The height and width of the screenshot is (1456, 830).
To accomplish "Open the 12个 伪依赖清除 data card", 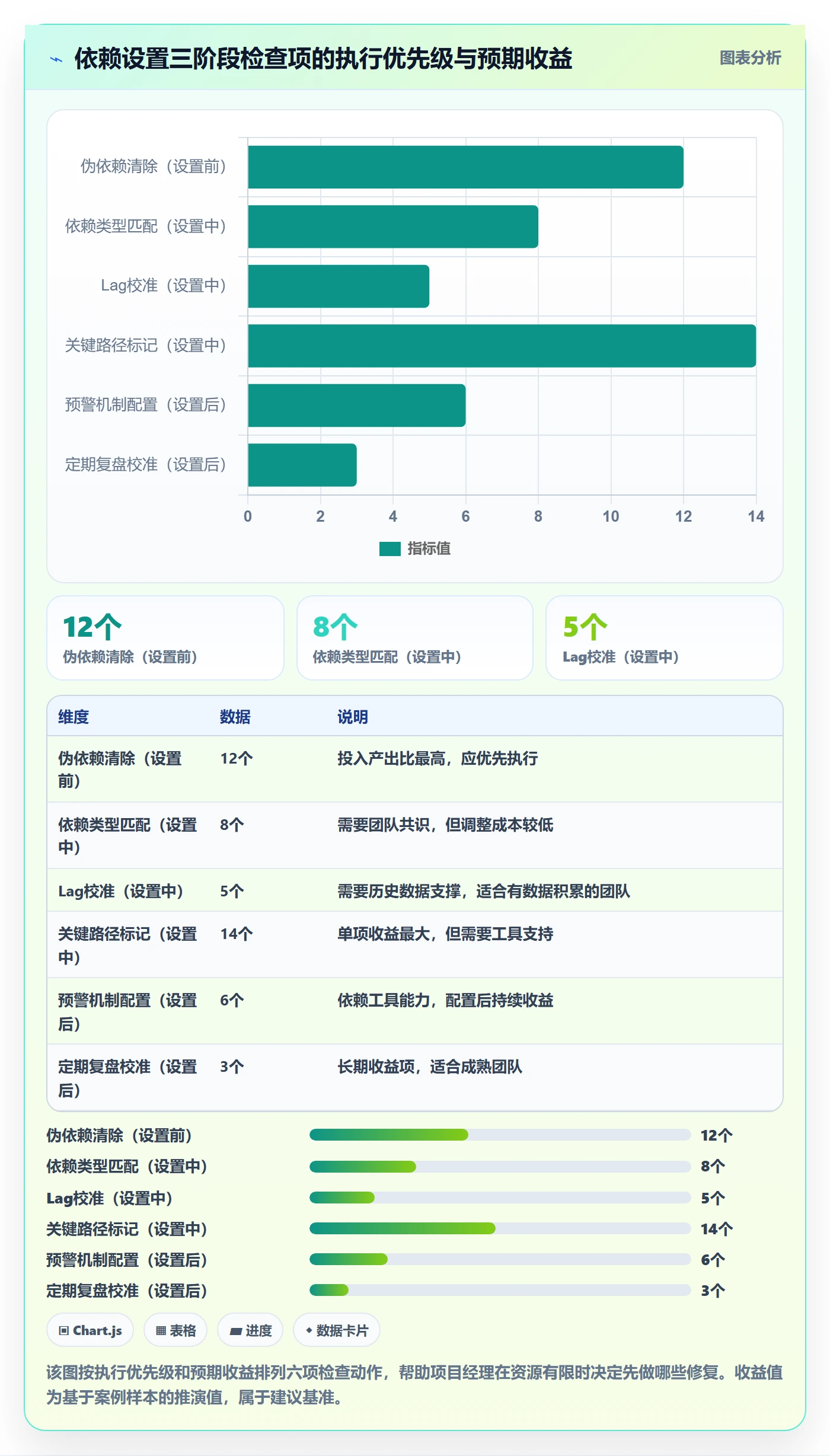I will [165, 638].
